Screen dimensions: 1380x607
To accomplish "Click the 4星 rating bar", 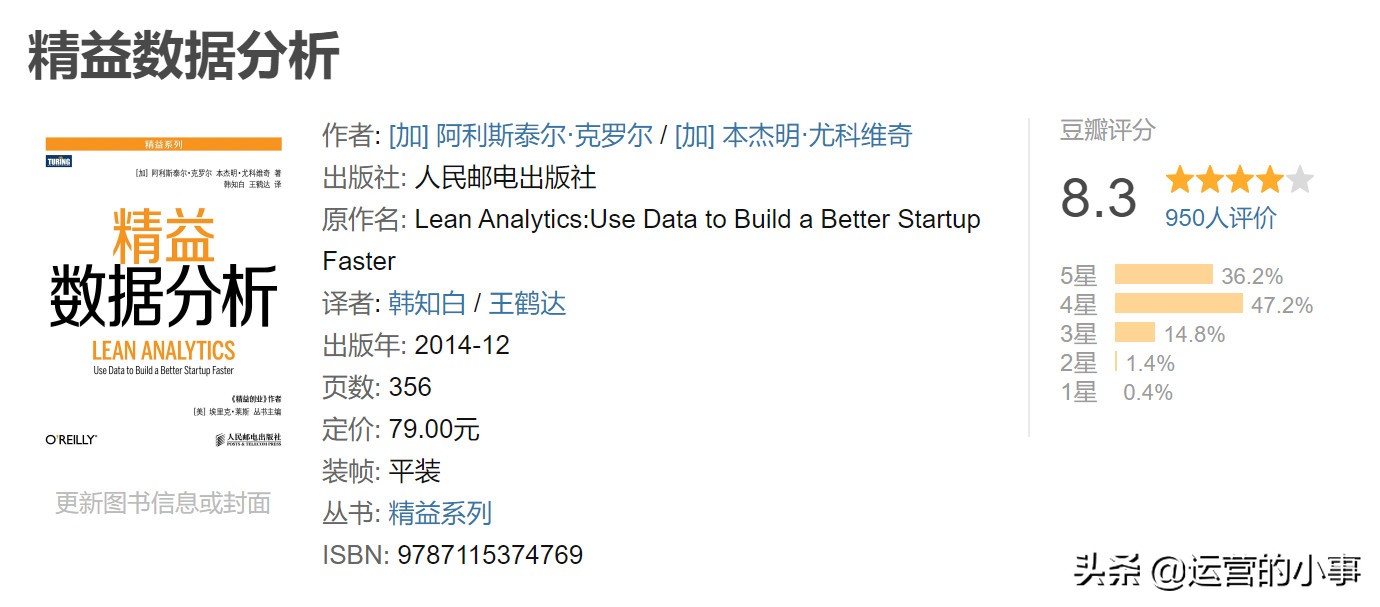I will point(1179,304).
